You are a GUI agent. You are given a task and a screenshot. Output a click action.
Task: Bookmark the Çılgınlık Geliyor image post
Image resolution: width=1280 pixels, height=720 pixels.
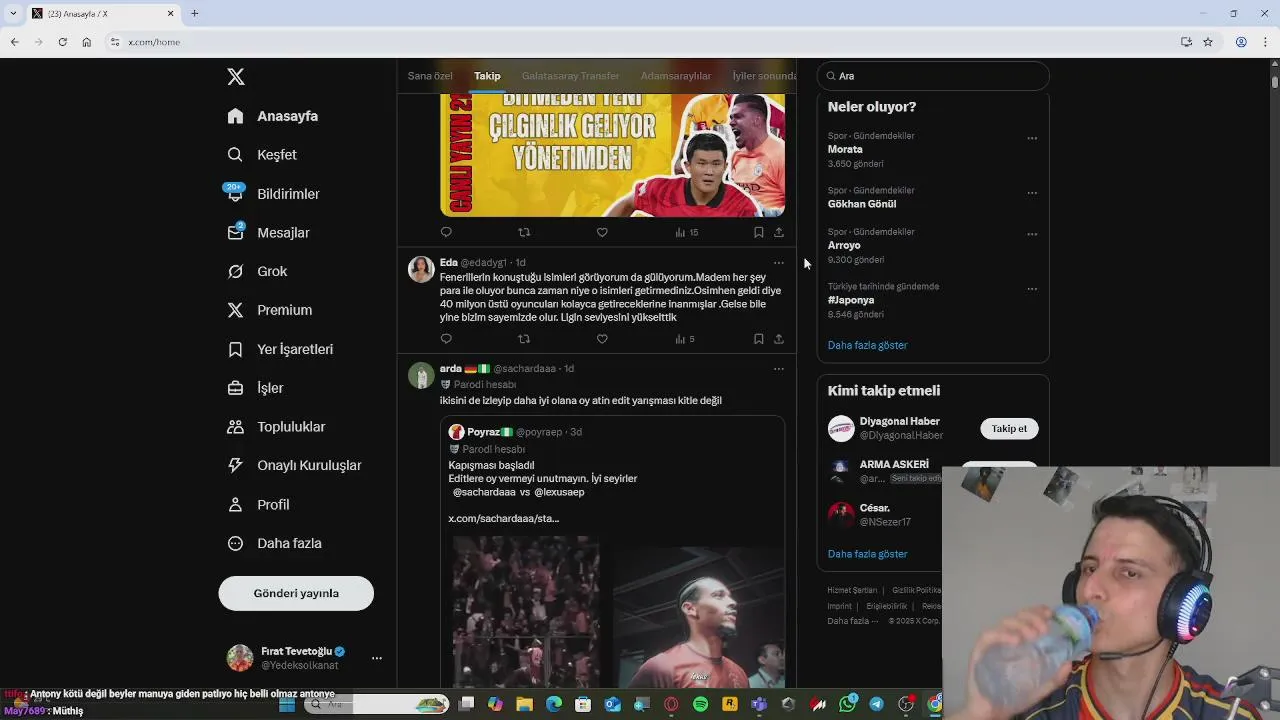(759, 232)
